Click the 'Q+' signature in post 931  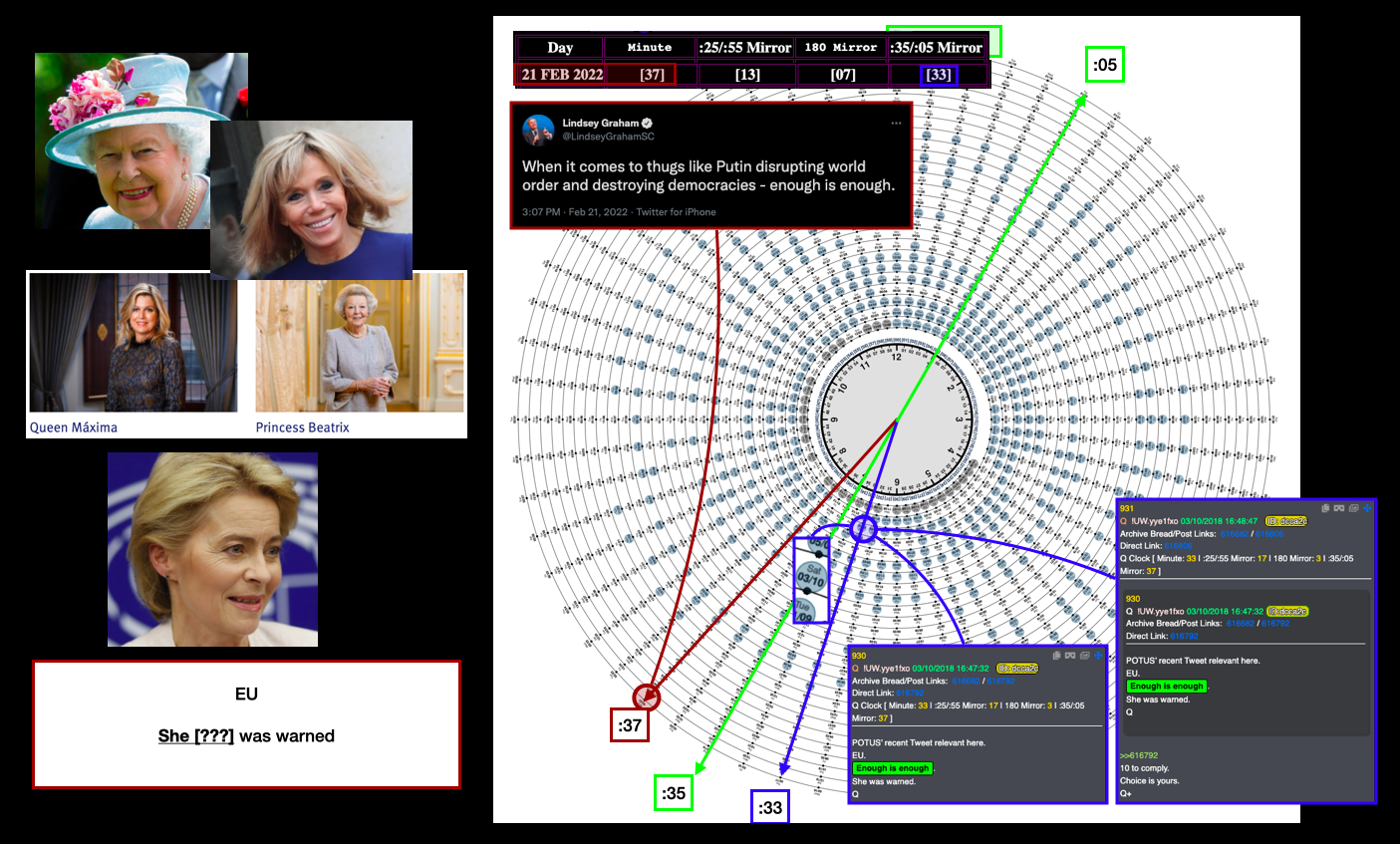click(1126, 793)
